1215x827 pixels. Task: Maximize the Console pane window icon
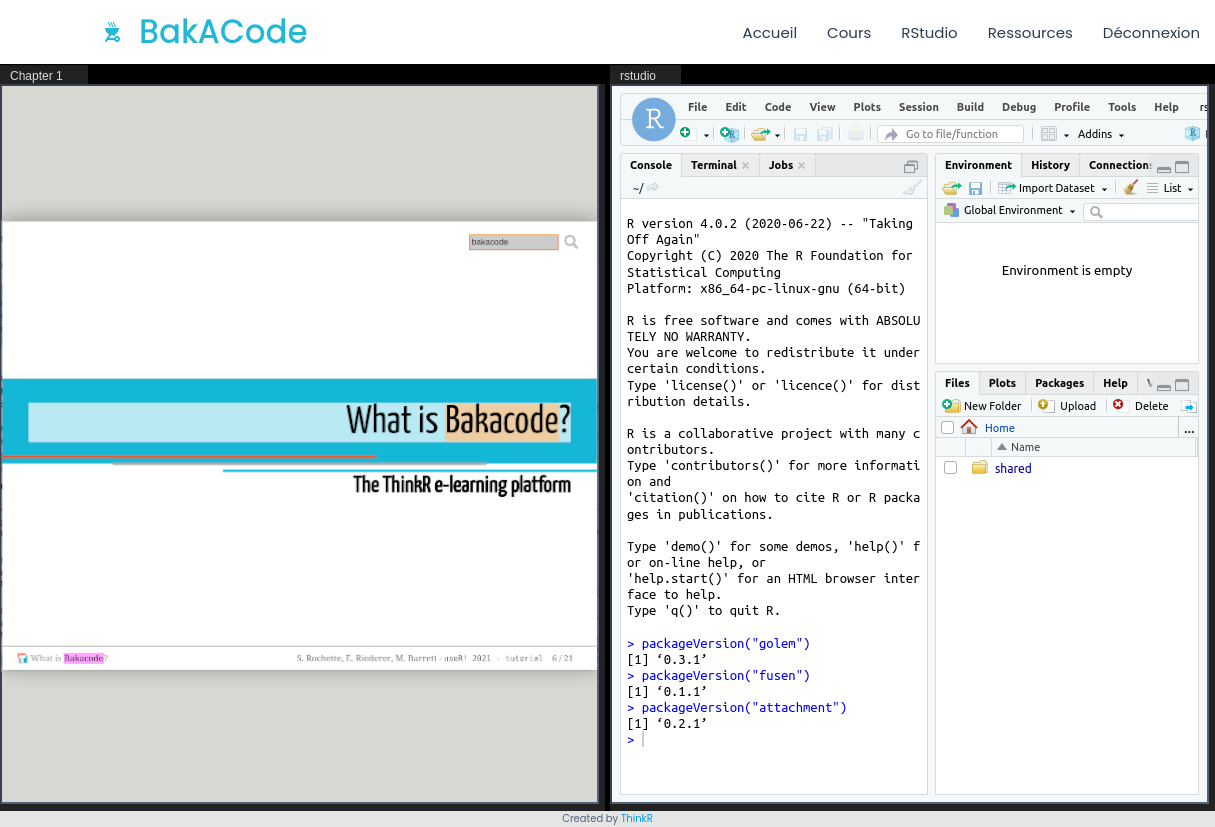pos(911,166)
